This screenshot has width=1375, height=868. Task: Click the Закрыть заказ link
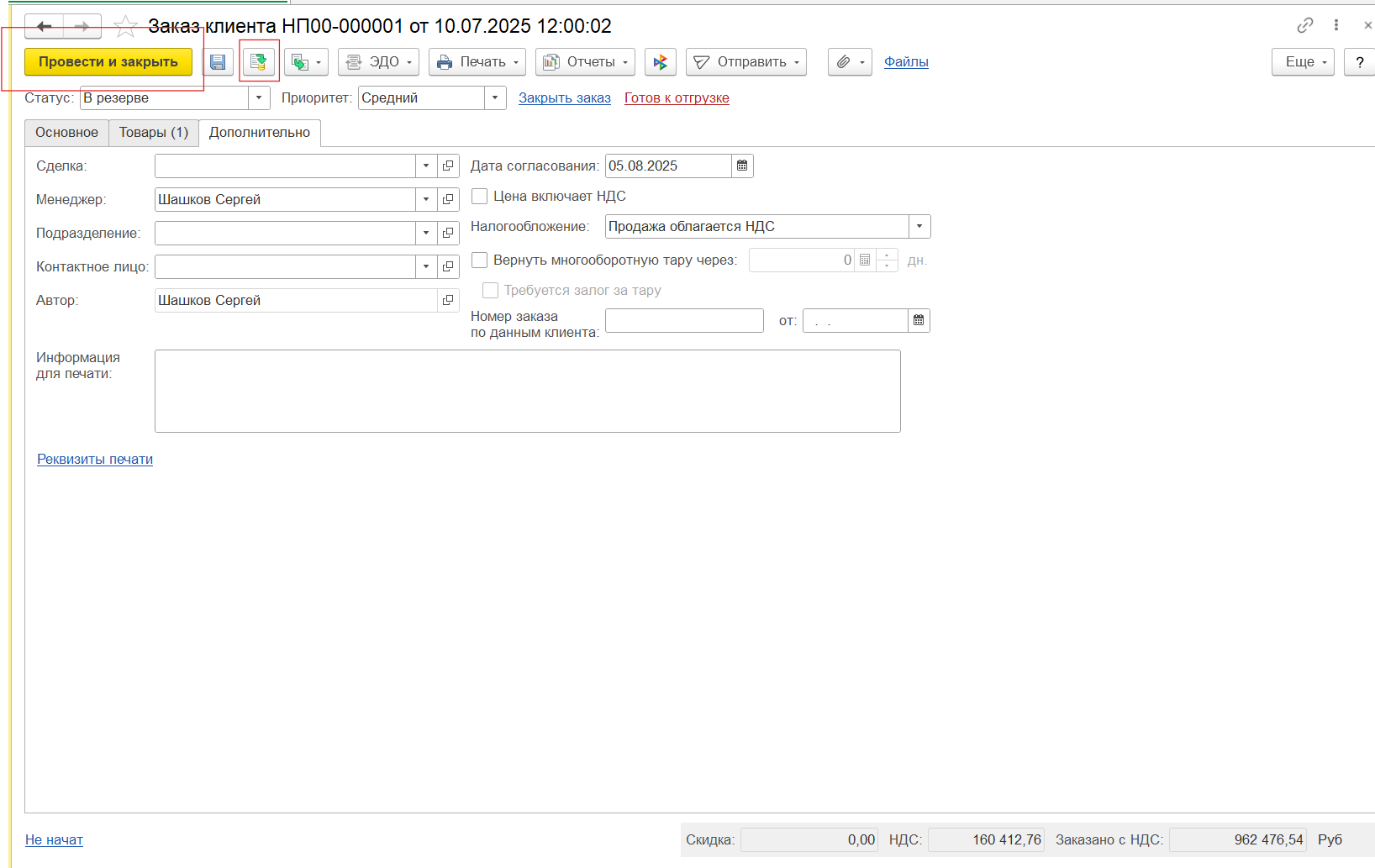pos(564,98)
